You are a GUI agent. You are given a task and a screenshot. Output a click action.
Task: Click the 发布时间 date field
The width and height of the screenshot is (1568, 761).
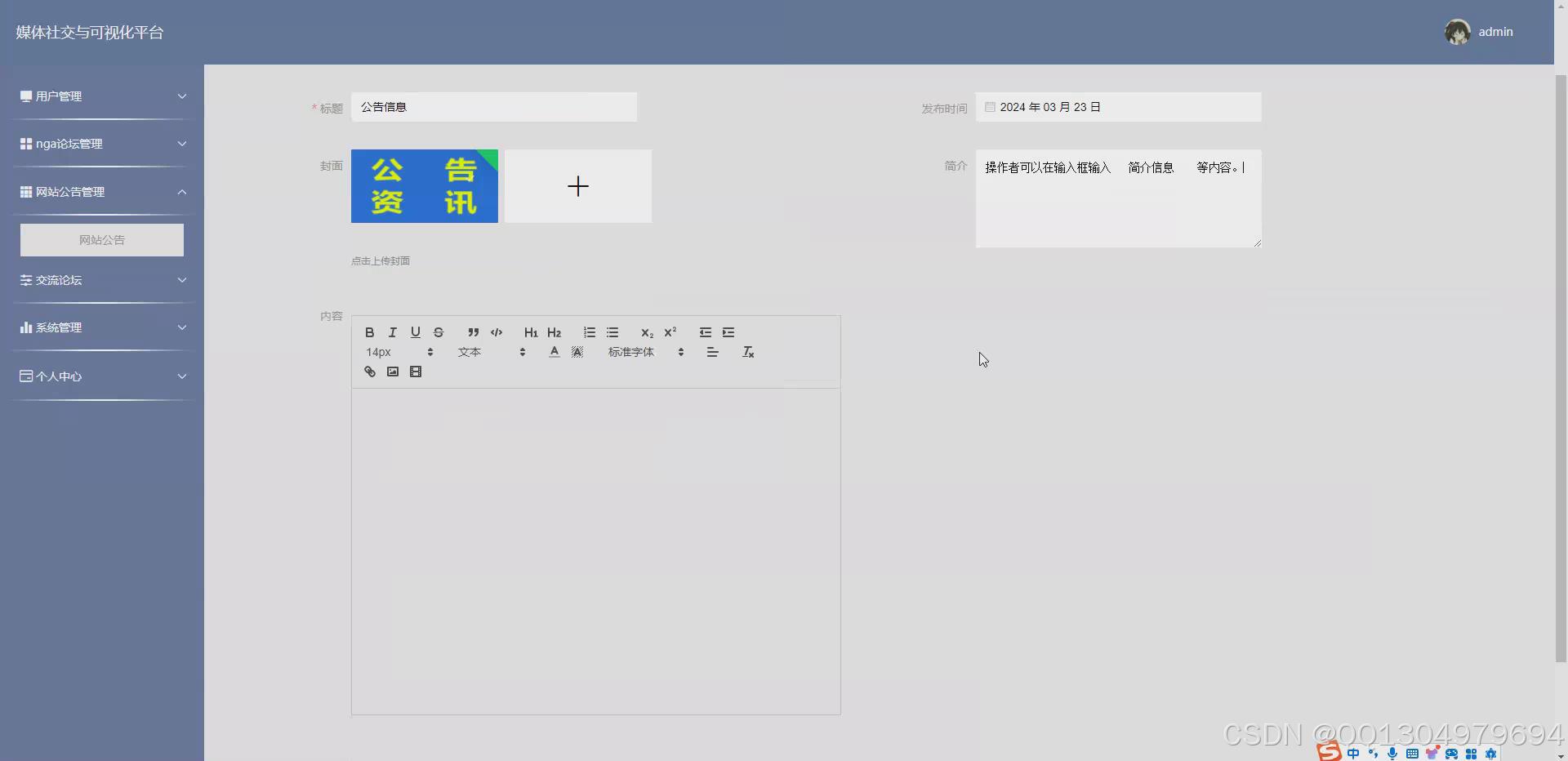(1119, 107)
